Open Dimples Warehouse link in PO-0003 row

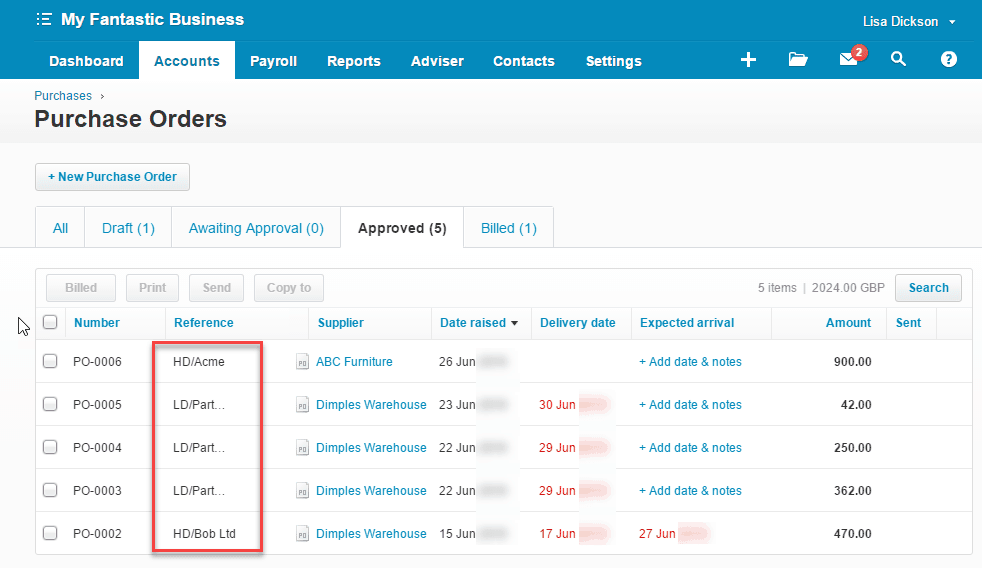click(371, 491)
